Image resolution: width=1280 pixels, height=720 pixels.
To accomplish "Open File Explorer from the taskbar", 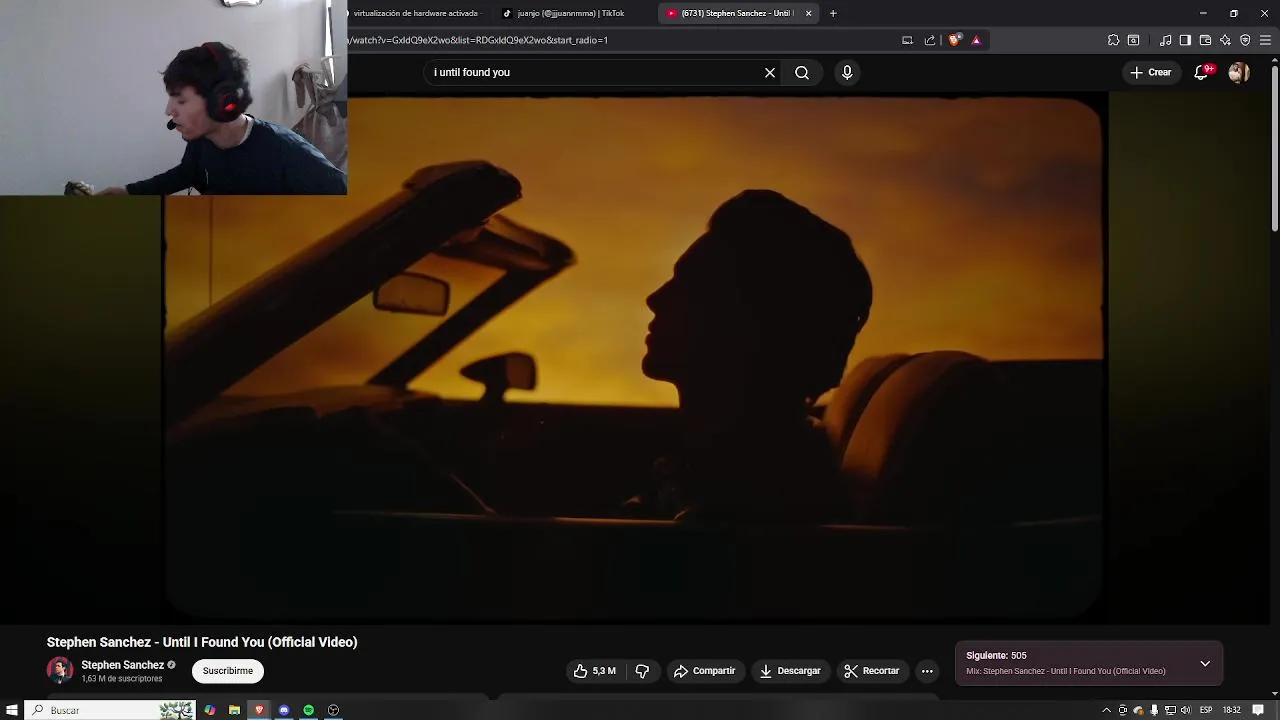I will [234, 710].
